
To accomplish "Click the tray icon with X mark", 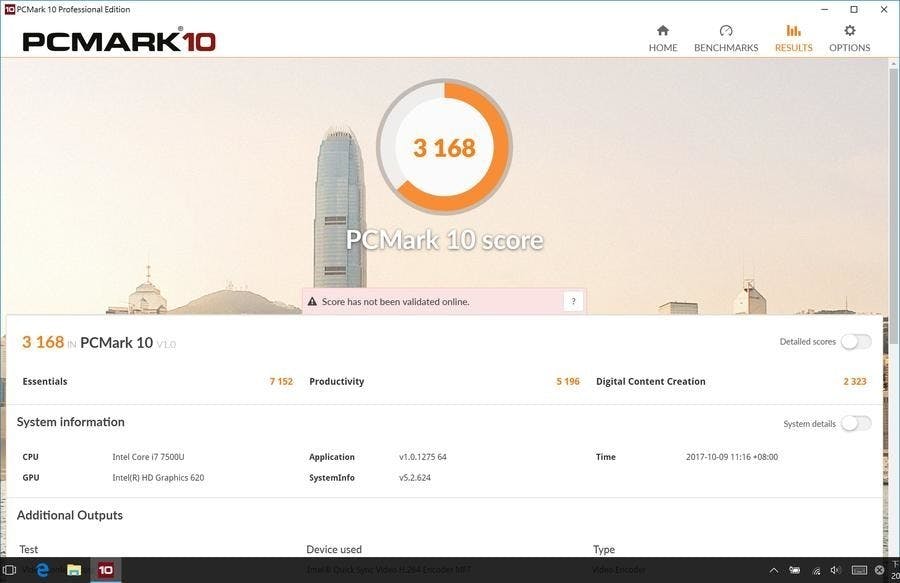I will 879,570.
